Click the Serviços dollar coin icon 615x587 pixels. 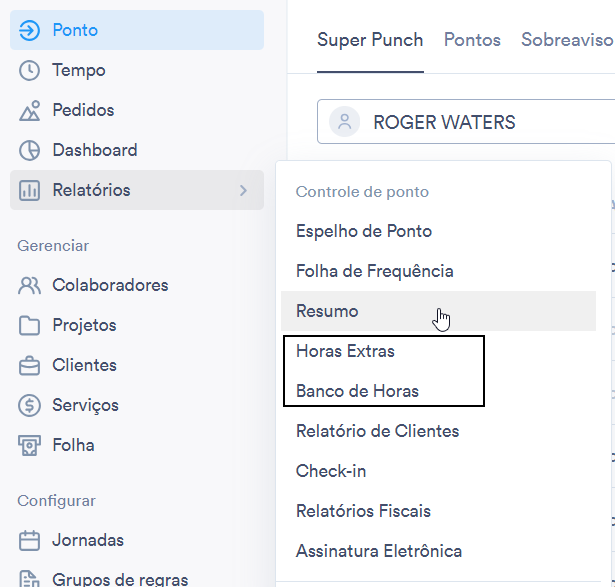point(29,405)
